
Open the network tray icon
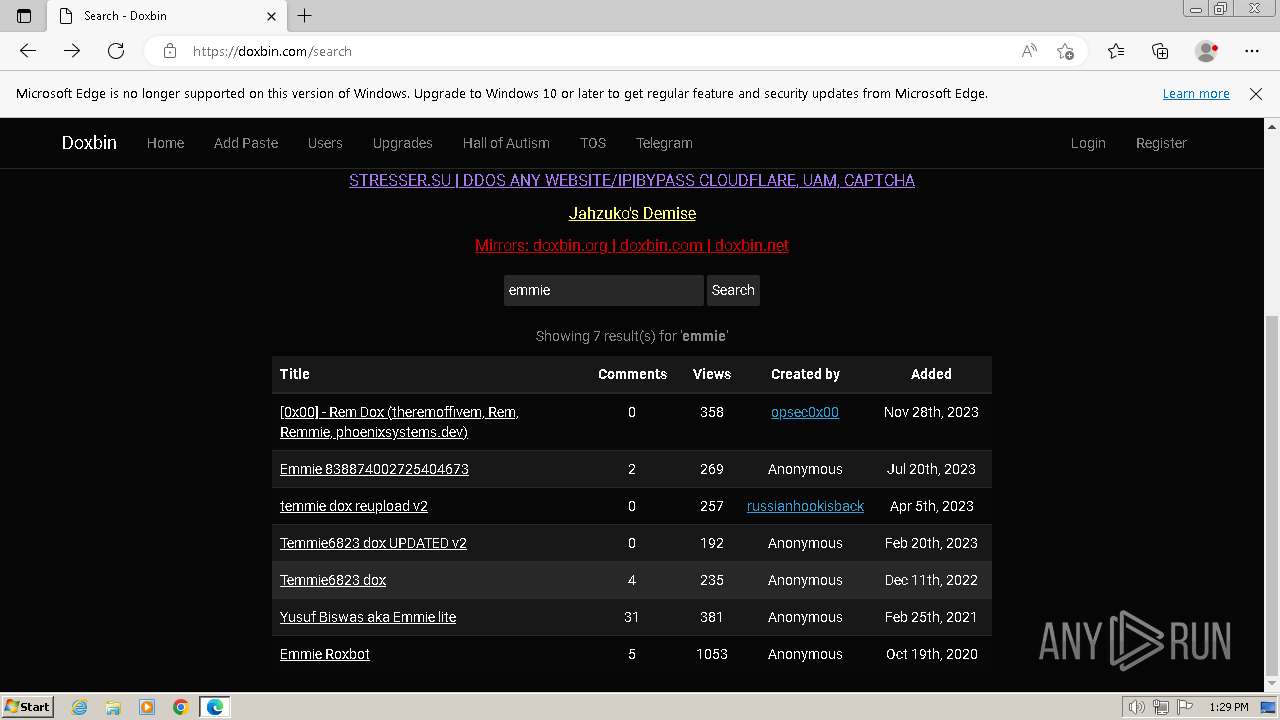[1160, 707]
